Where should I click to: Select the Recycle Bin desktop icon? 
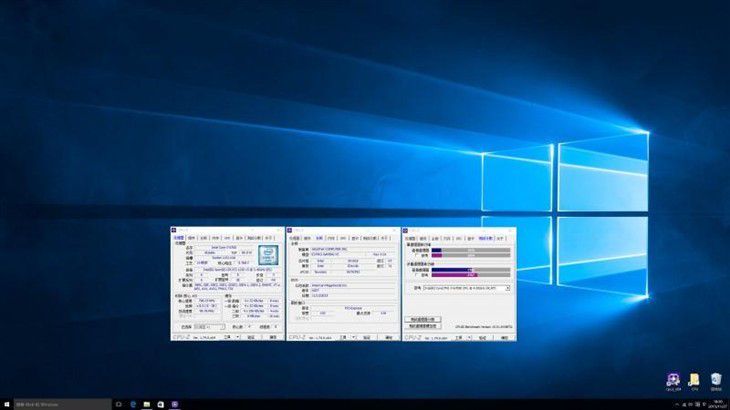pos(716,381)
